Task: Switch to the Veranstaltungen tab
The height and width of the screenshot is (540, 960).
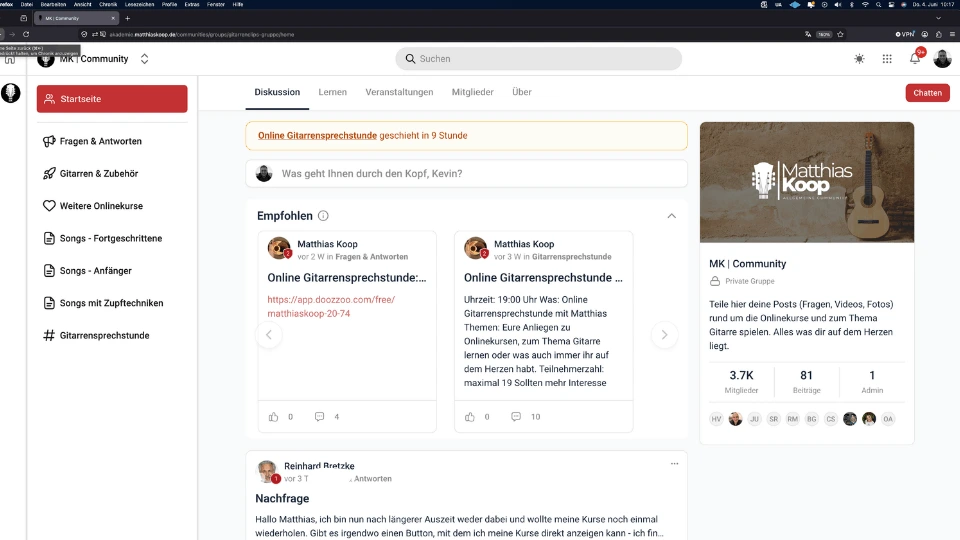Action: [x=399, y=92]
